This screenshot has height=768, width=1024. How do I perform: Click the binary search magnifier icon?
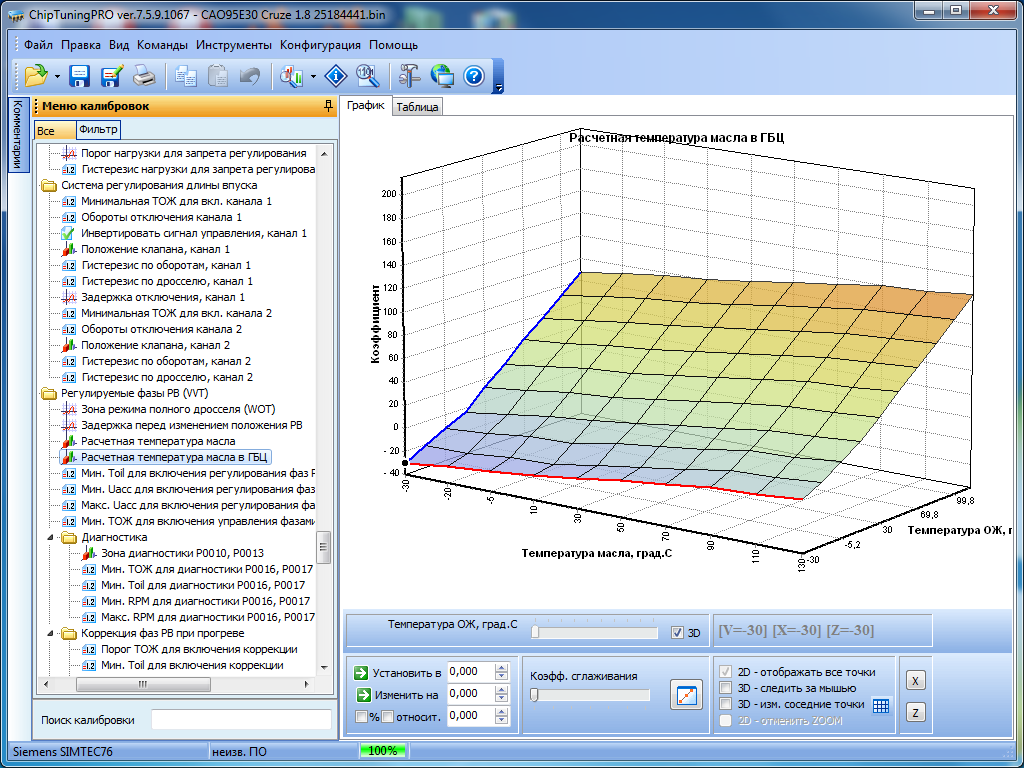(367, 75)
